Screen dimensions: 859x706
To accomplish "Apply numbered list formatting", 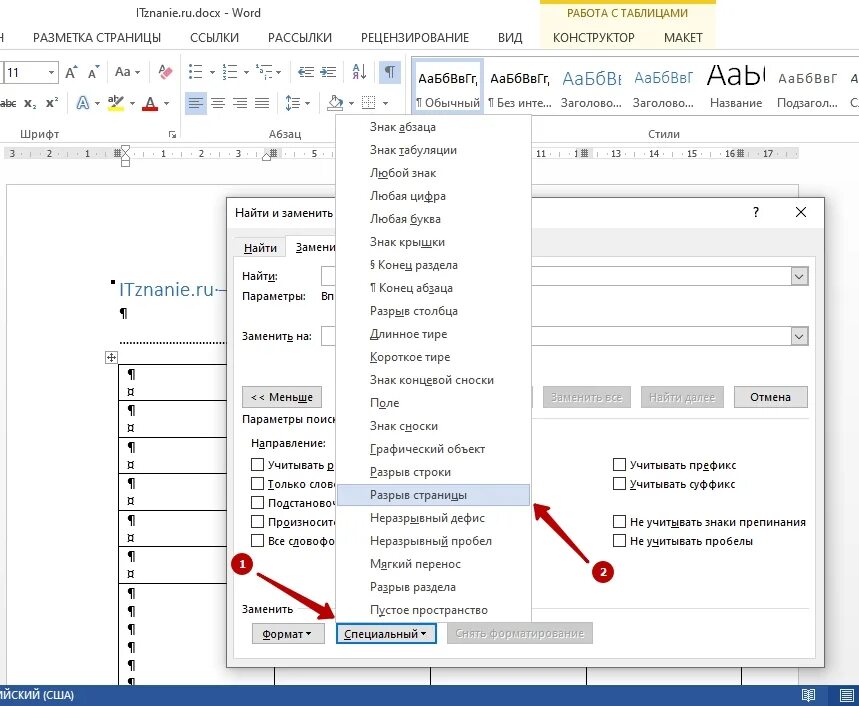I will 230,72.
